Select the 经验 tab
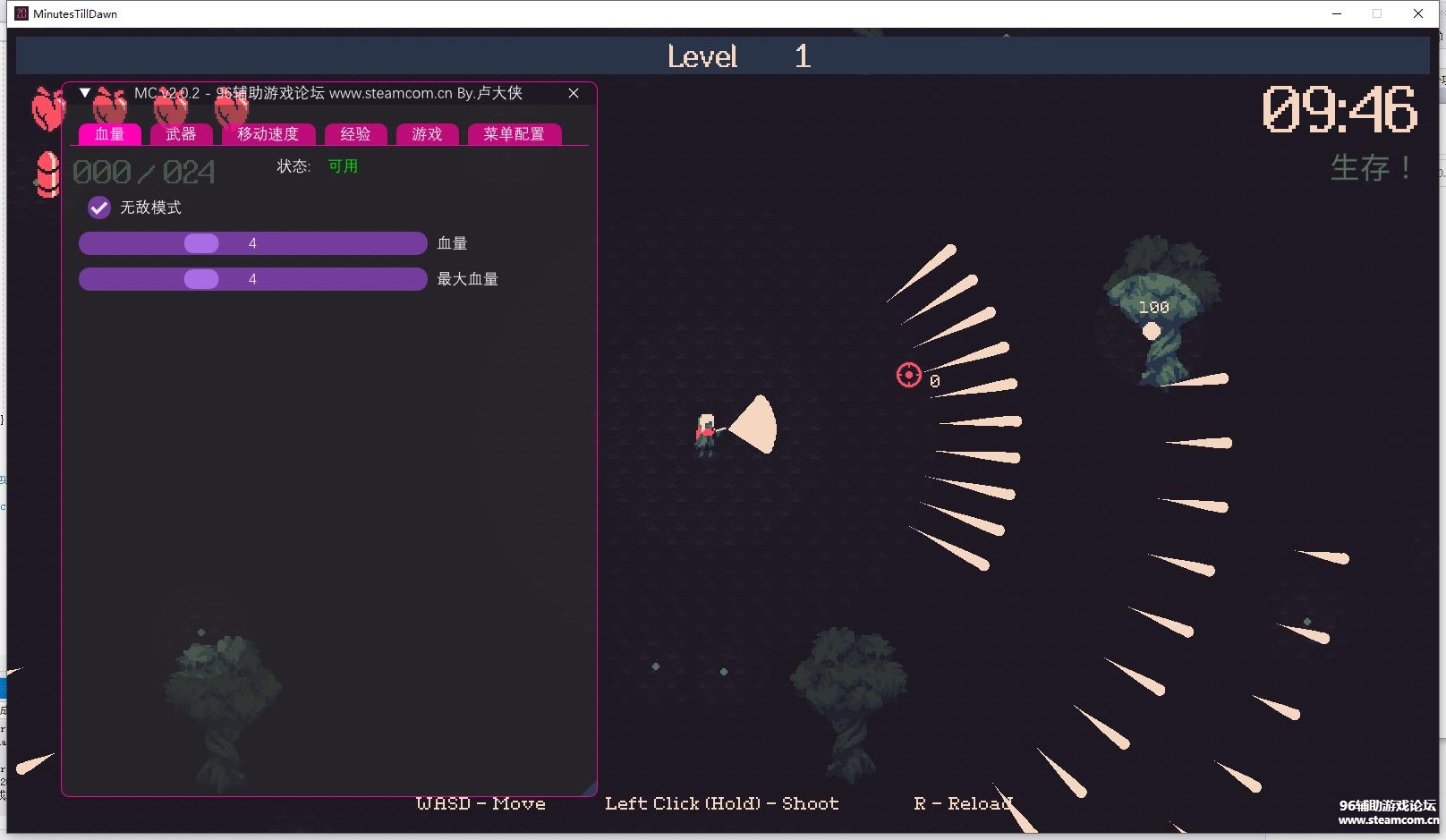 355,134
